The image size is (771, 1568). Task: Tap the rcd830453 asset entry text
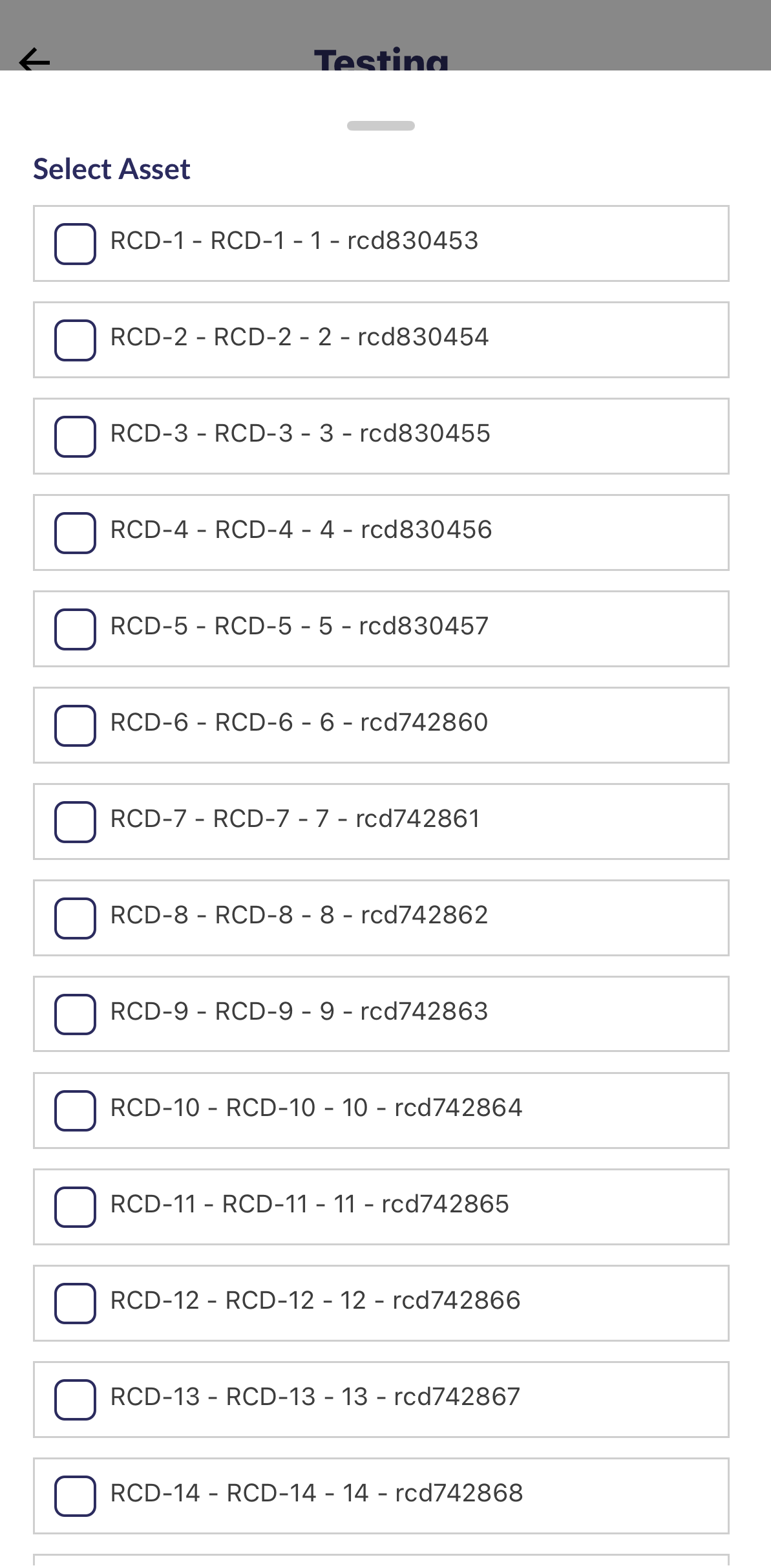tap(294, 241)
